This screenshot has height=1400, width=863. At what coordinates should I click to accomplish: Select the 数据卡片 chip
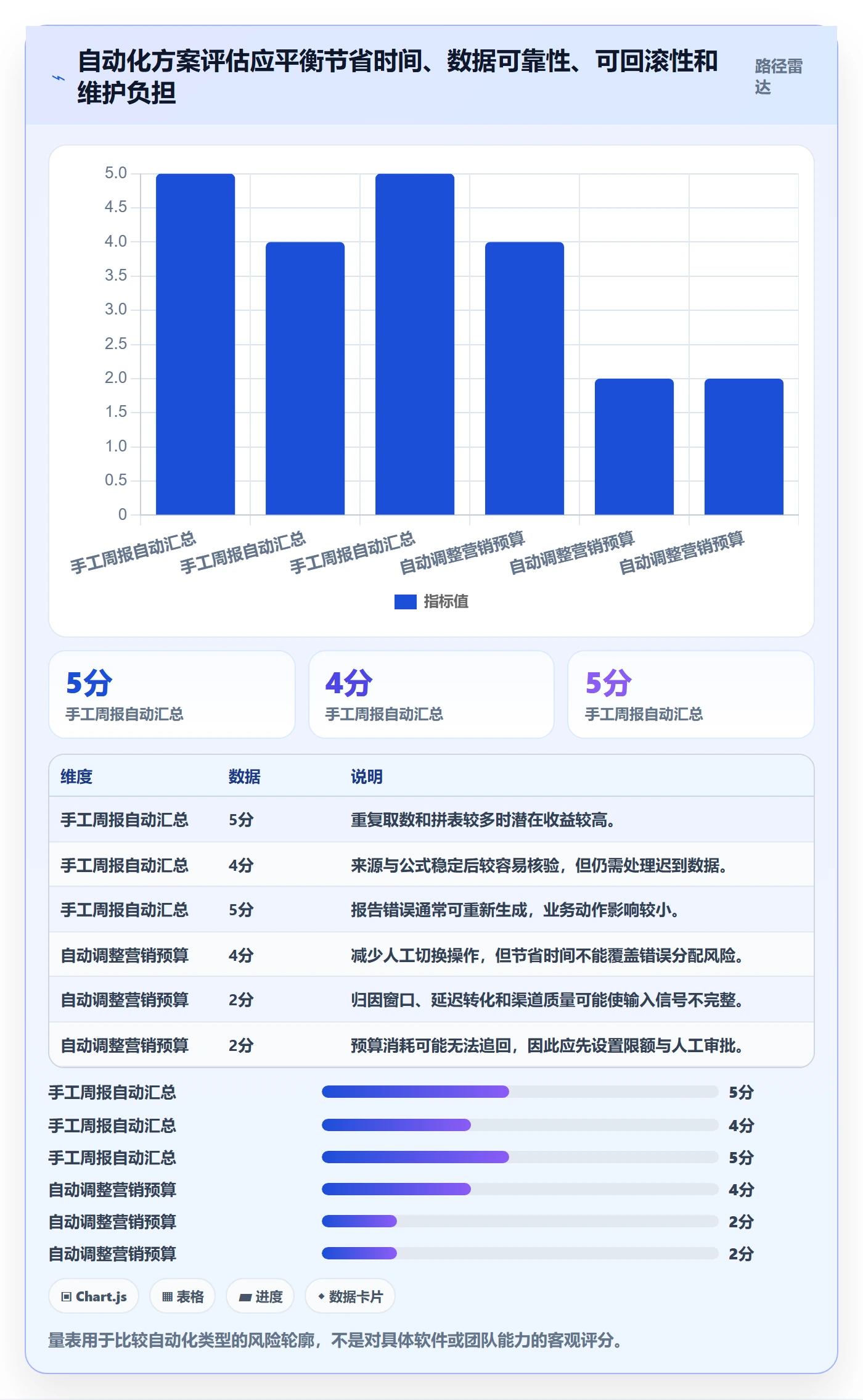click(x=350, y=1296)
